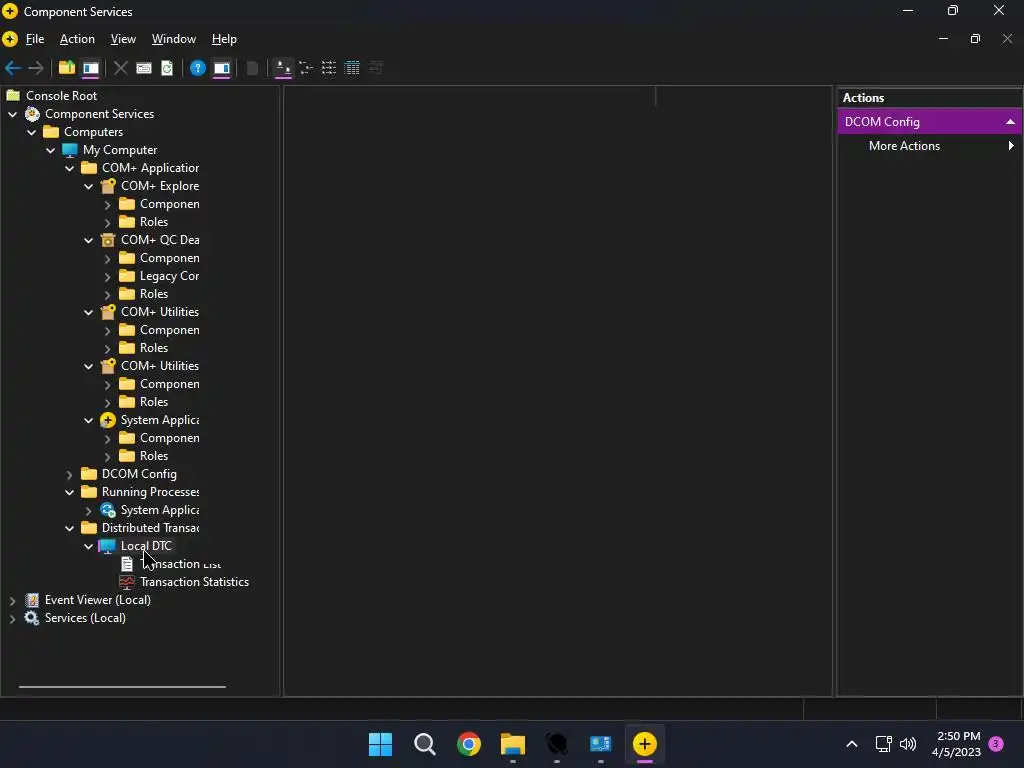Select Detail view toolbar button
The image size is (1024, 768).
pos(352,68)
